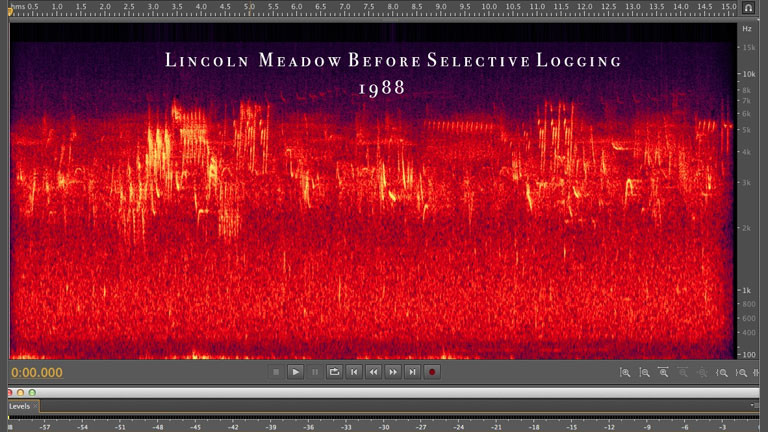Click the Rewind button

374,372
